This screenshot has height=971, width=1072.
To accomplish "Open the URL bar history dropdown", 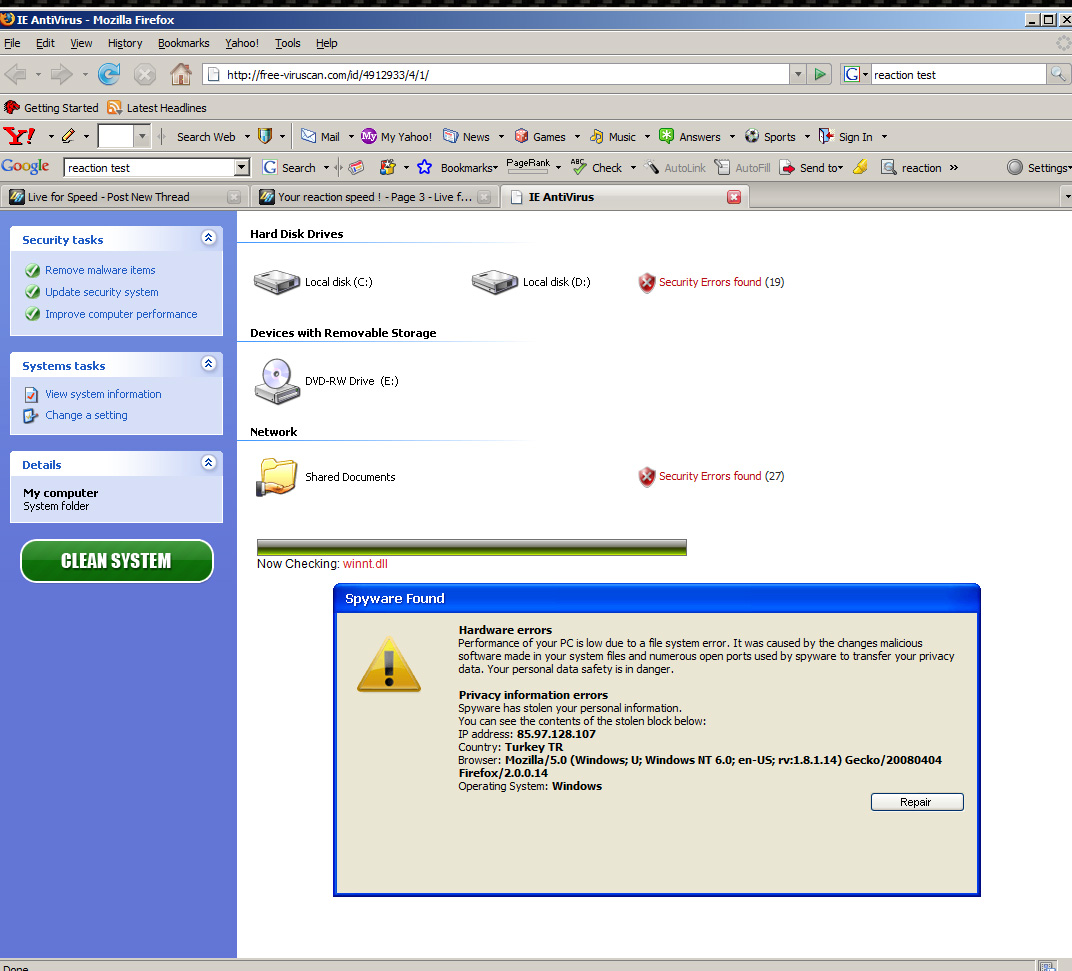I will (797, 74).
